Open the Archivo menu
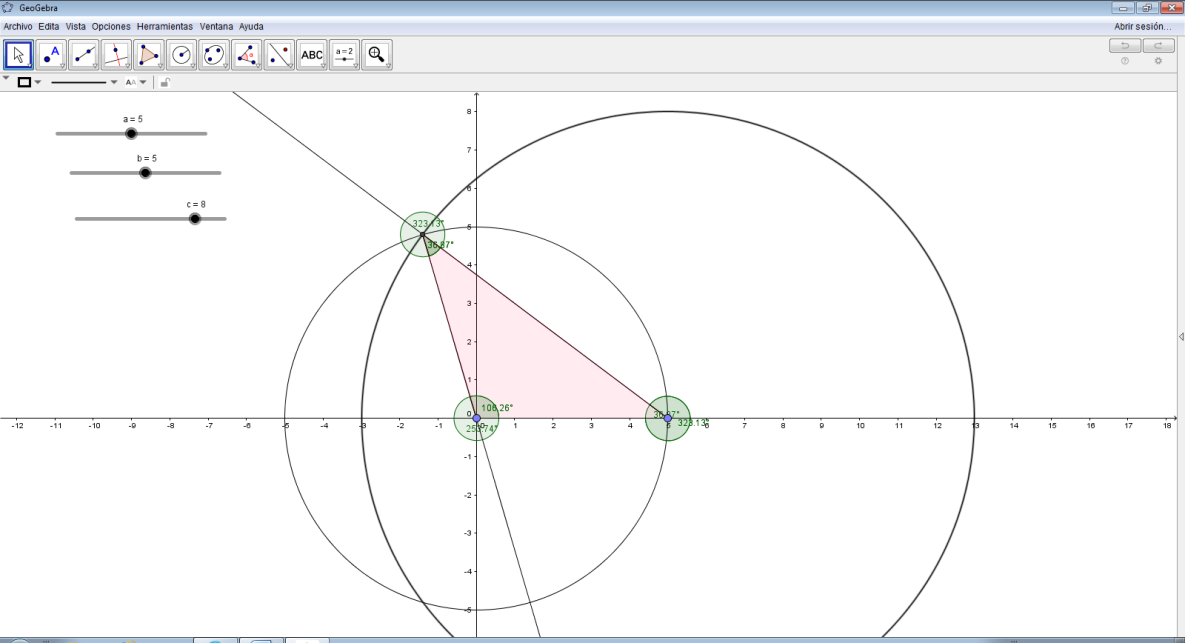1185x643 pixels. point(18,26)
